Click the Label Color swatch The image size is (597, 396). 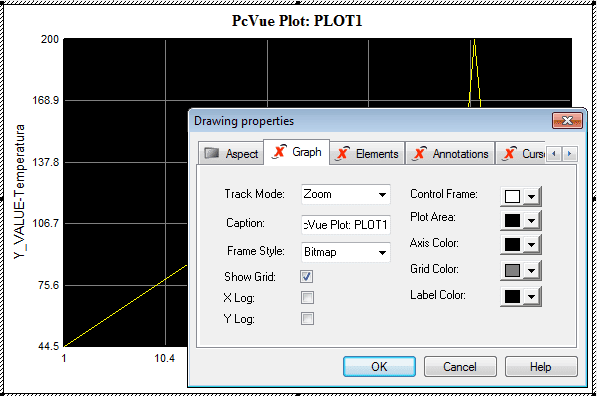click(512, 296)
